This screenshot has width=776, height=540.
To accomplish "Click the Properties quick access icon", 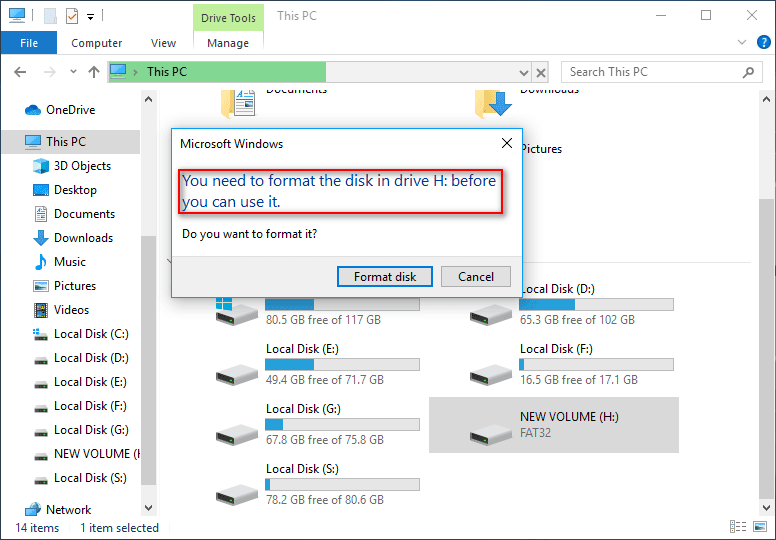I will (x=72, y=16).
